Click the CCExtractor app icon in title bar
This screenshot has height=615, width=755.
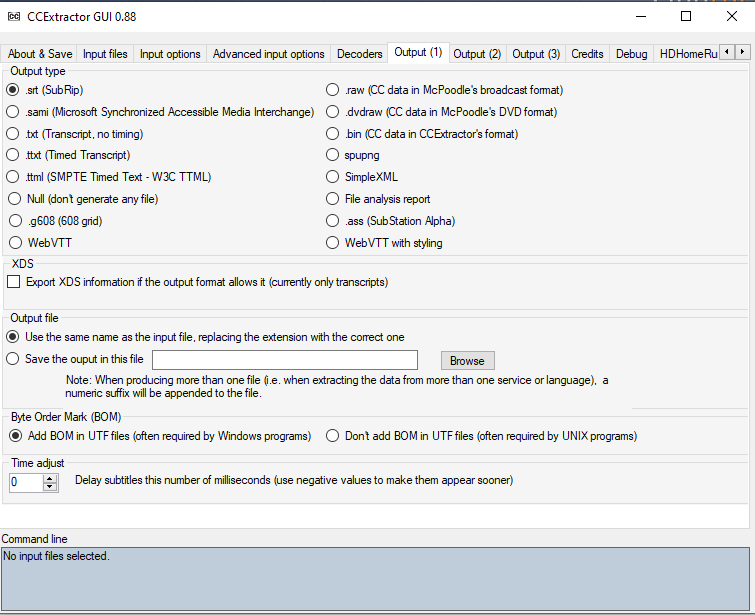click(14, 16)
